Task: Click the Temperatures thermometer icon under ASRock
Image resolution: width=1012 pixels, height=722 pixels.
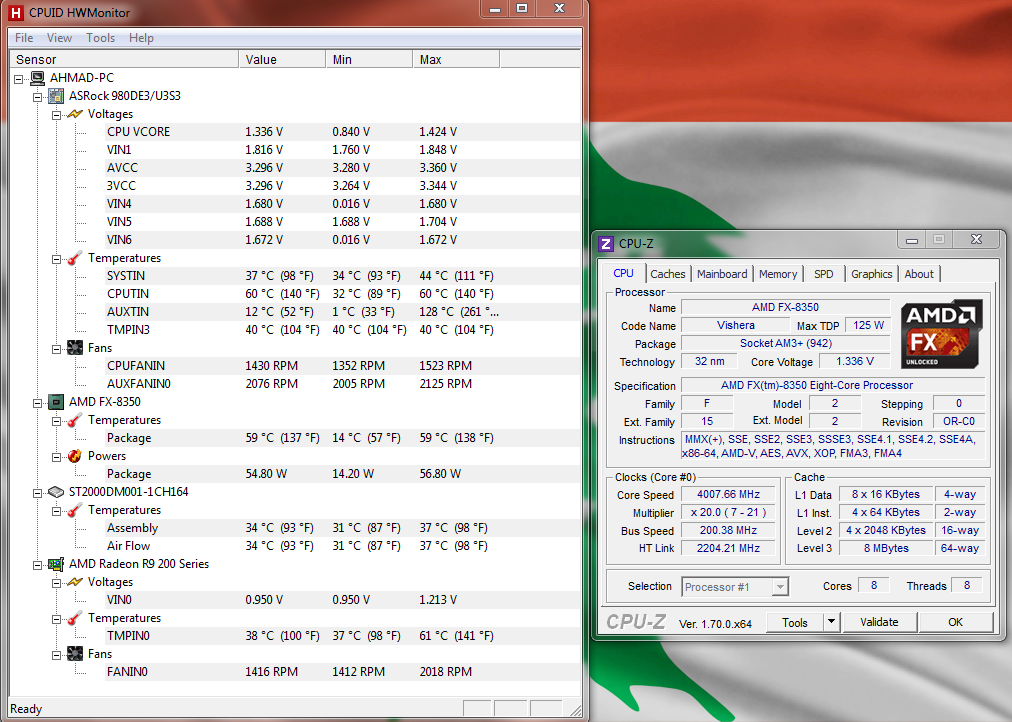Action: click(x=75, y=258)
